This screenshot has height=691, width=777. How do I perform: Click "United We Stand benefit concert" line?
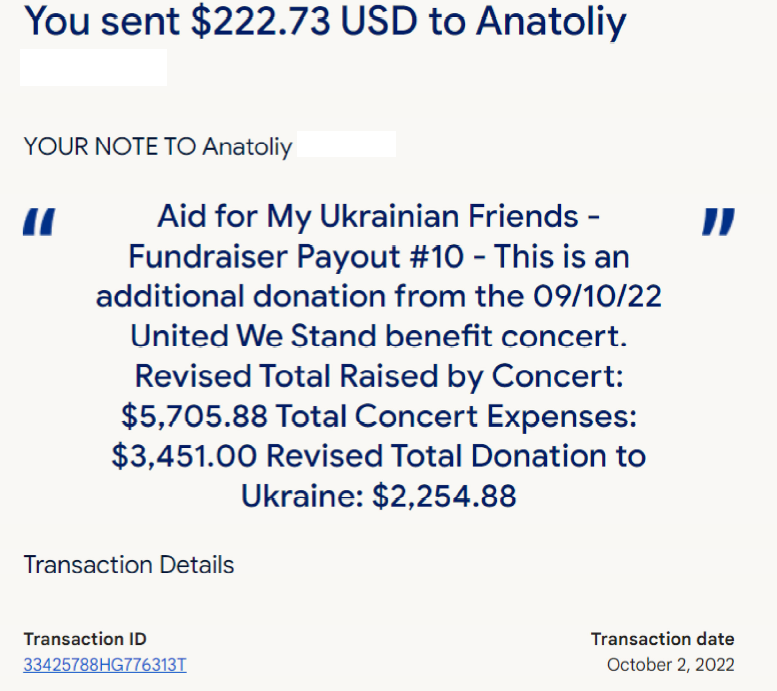click(x=378, y=334)
